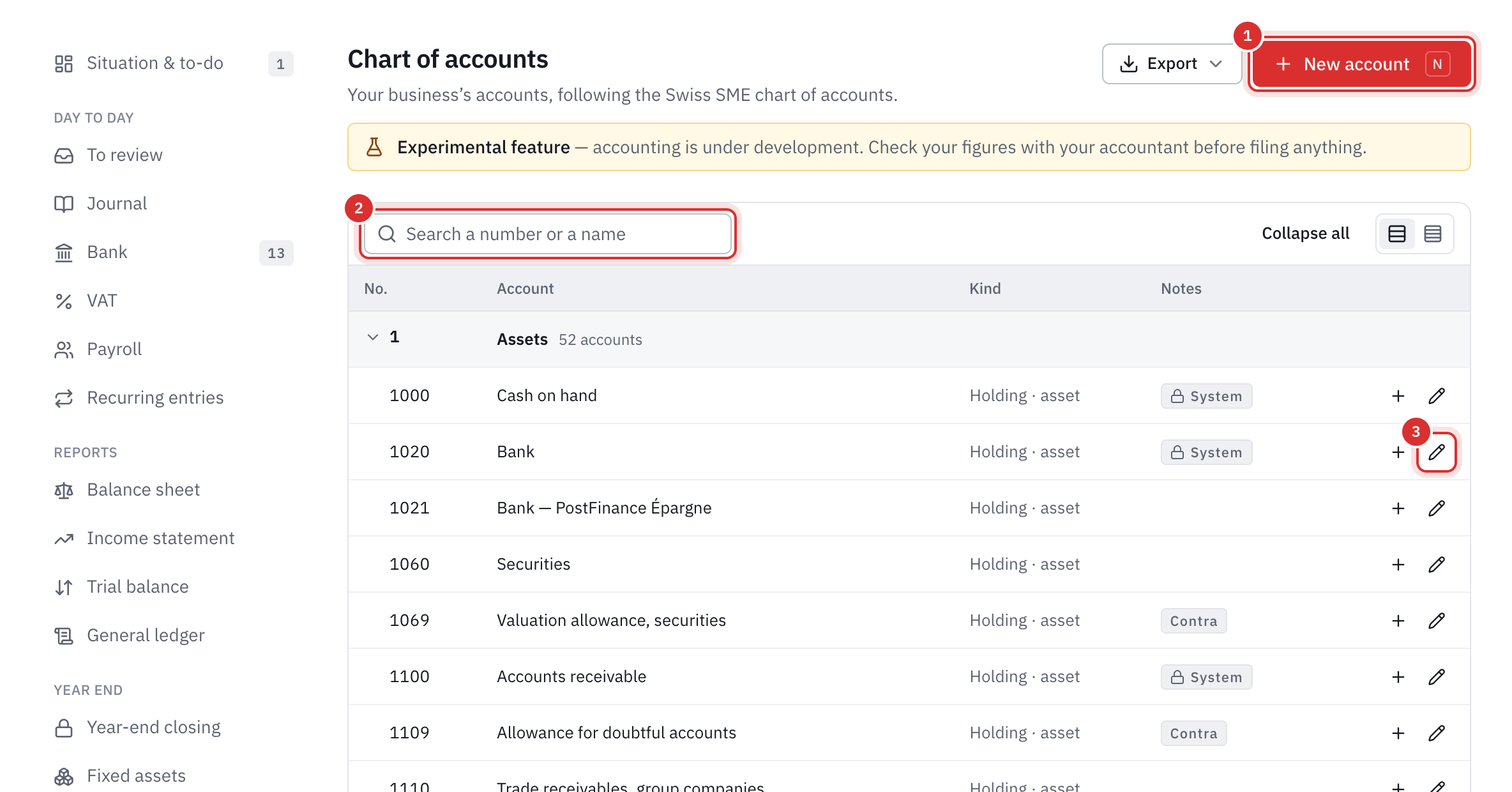Edit the Cash on hand account pencil

[1436, 396]
